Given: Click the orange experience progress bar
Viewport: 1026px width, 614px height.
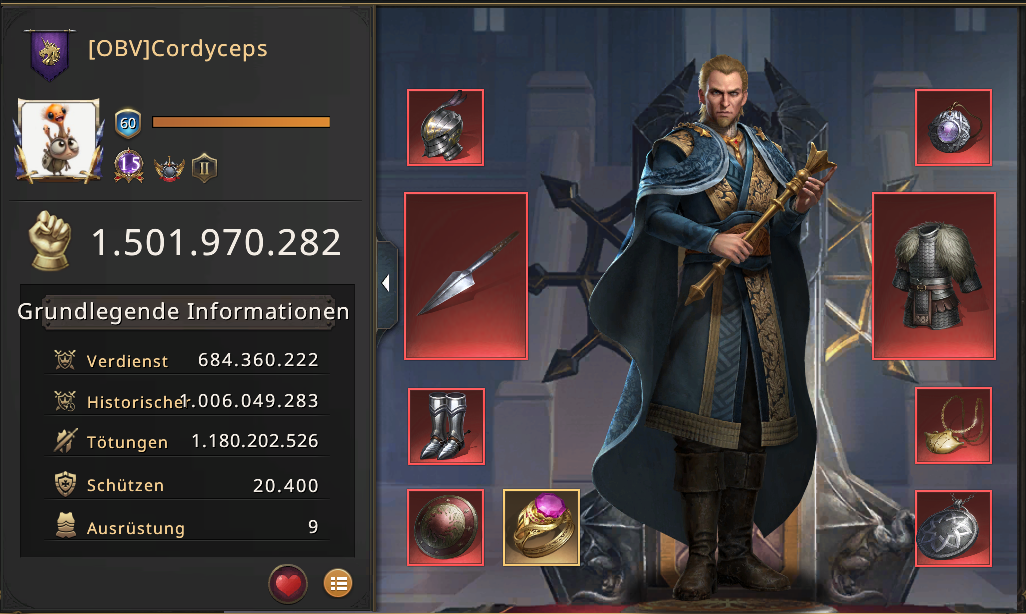Looking at the screenshot, I should click(x=241, y=122).
